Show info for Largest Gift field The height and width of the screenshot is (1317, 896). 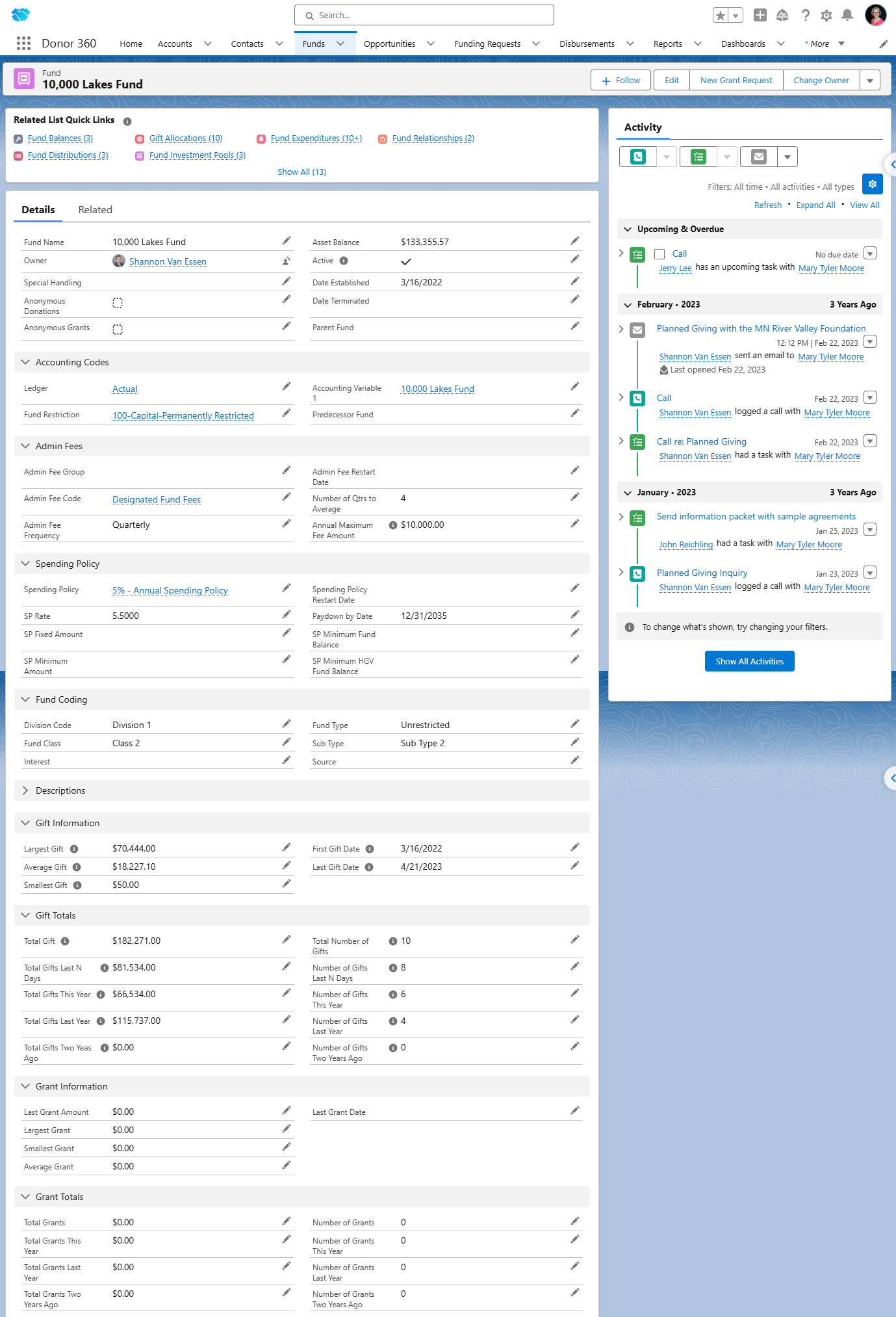point(74,849)
